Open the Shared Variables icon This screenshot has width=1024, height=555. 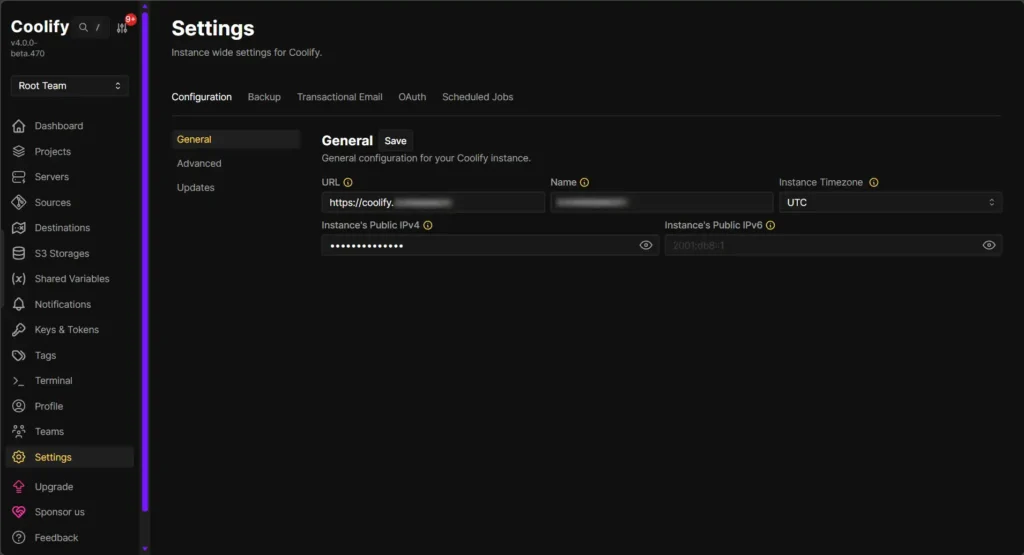pos(19,279)
